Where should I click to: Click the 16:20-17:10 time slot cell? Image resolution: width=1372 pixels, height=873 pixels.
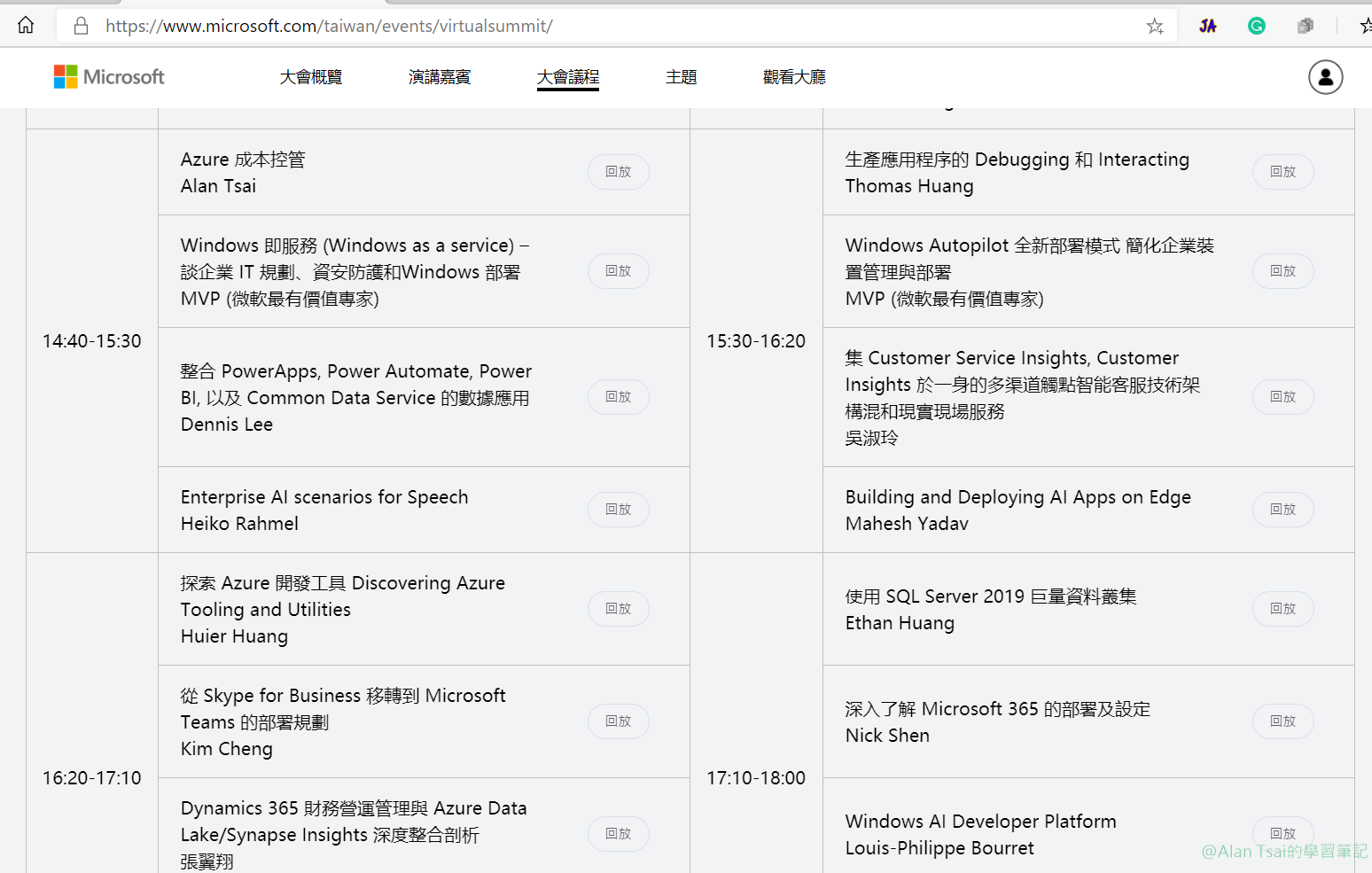point(92,778)
